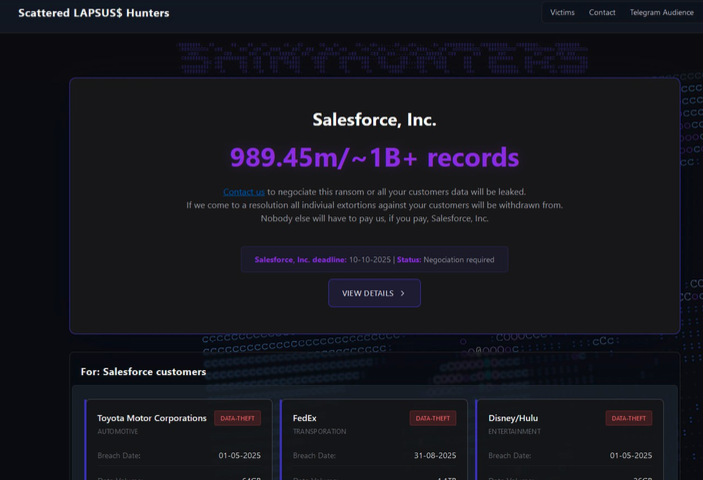Click the Salesforce, Inc. main heading

[374, 120]
